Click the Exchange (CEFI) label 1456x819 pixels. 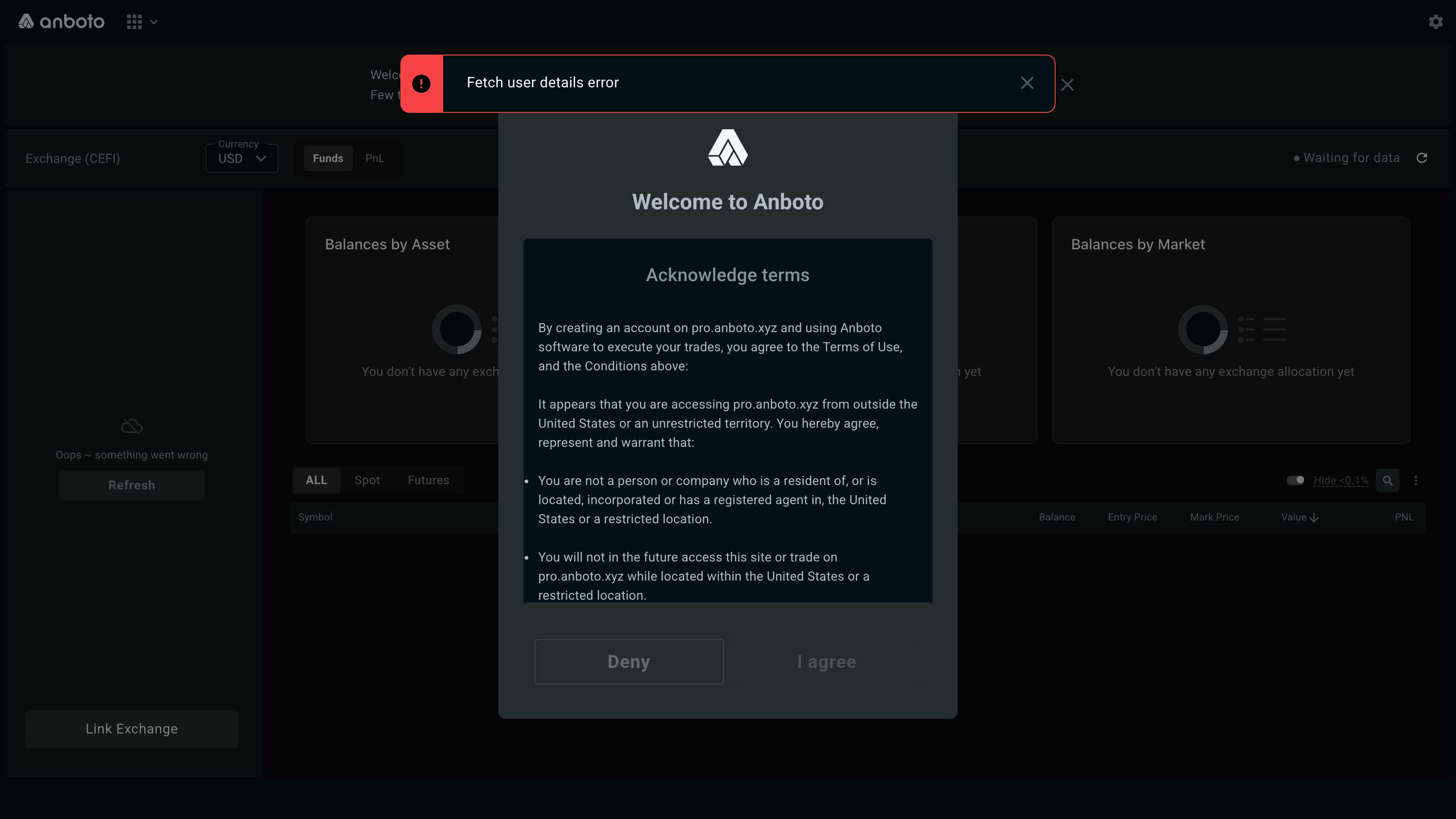(73, 158)
